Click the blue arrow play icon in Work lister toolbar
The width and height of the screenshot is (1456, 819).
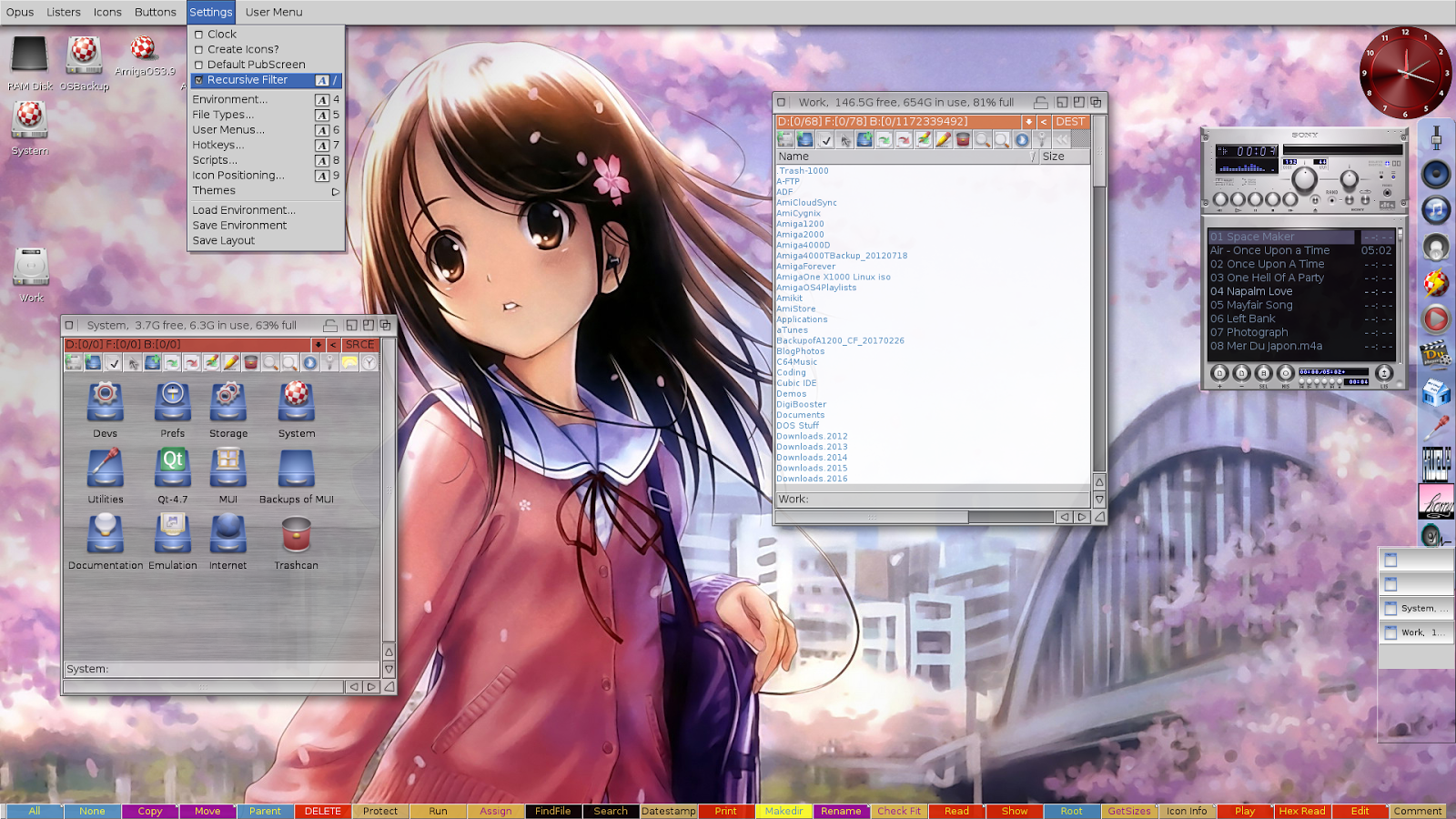pos(1022,139)
